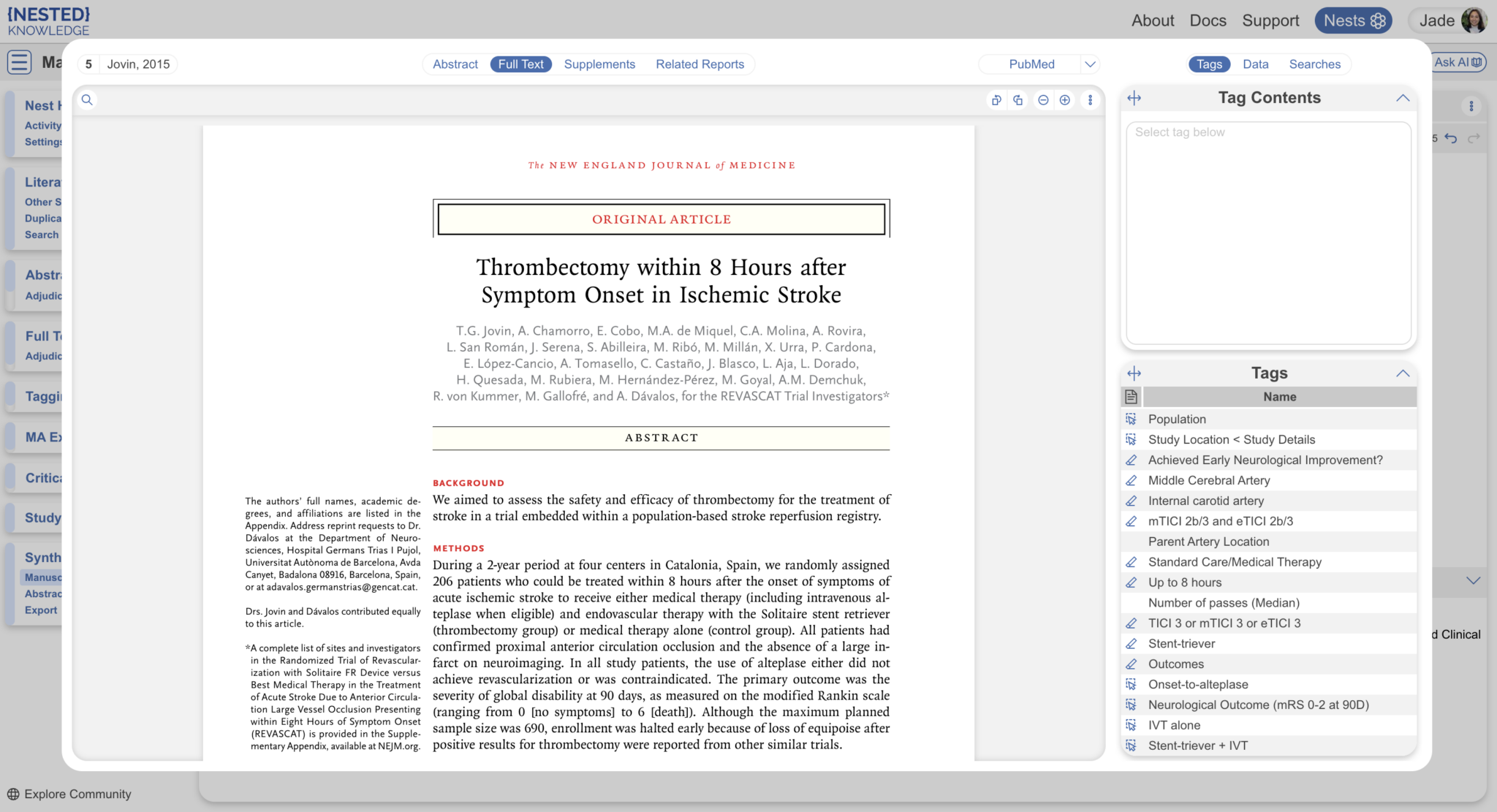Viewport: 1497px width, 812px height.
Task: Zoom in on the PDF viewer
Action: point(1065,100)
